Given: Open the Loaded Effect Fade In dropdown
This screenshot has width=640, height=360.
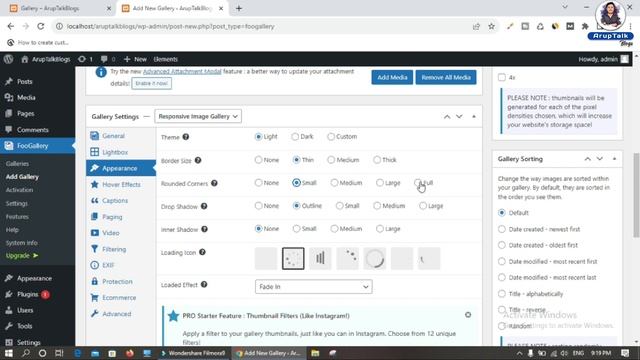Looking at the screenshot, I should click(313, 287).
